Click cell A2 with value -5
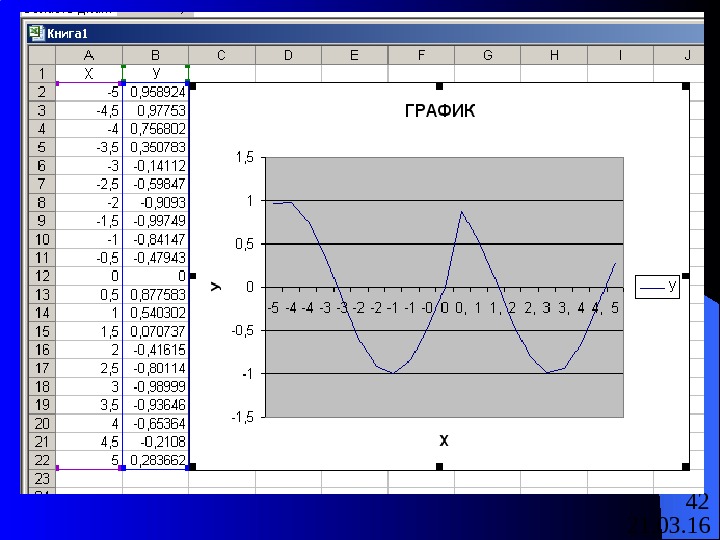The image size is (720, 540). tap(89, 92)
